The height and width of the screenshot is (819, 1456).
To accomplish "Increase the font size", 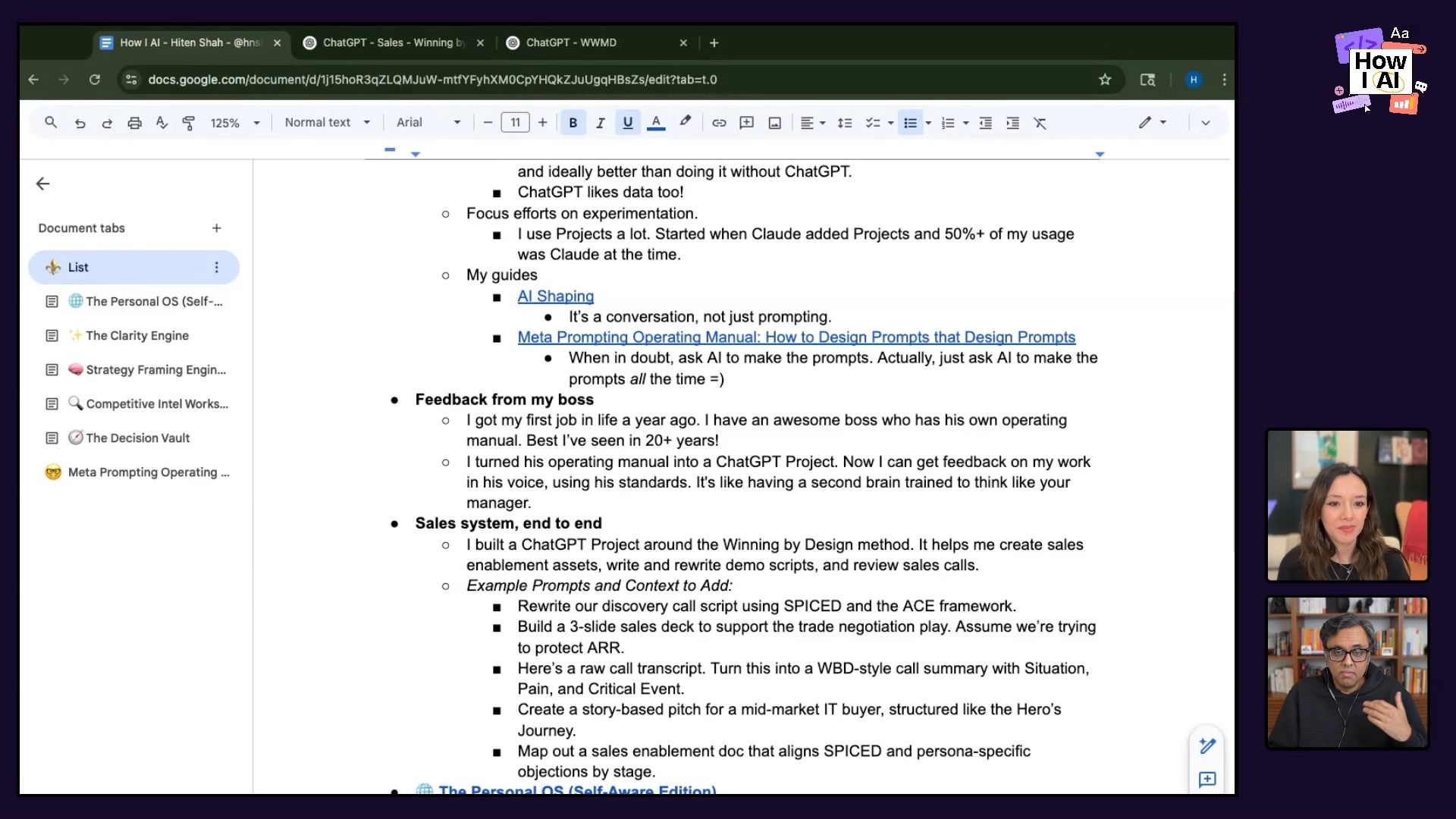I will tap(542, 123).
